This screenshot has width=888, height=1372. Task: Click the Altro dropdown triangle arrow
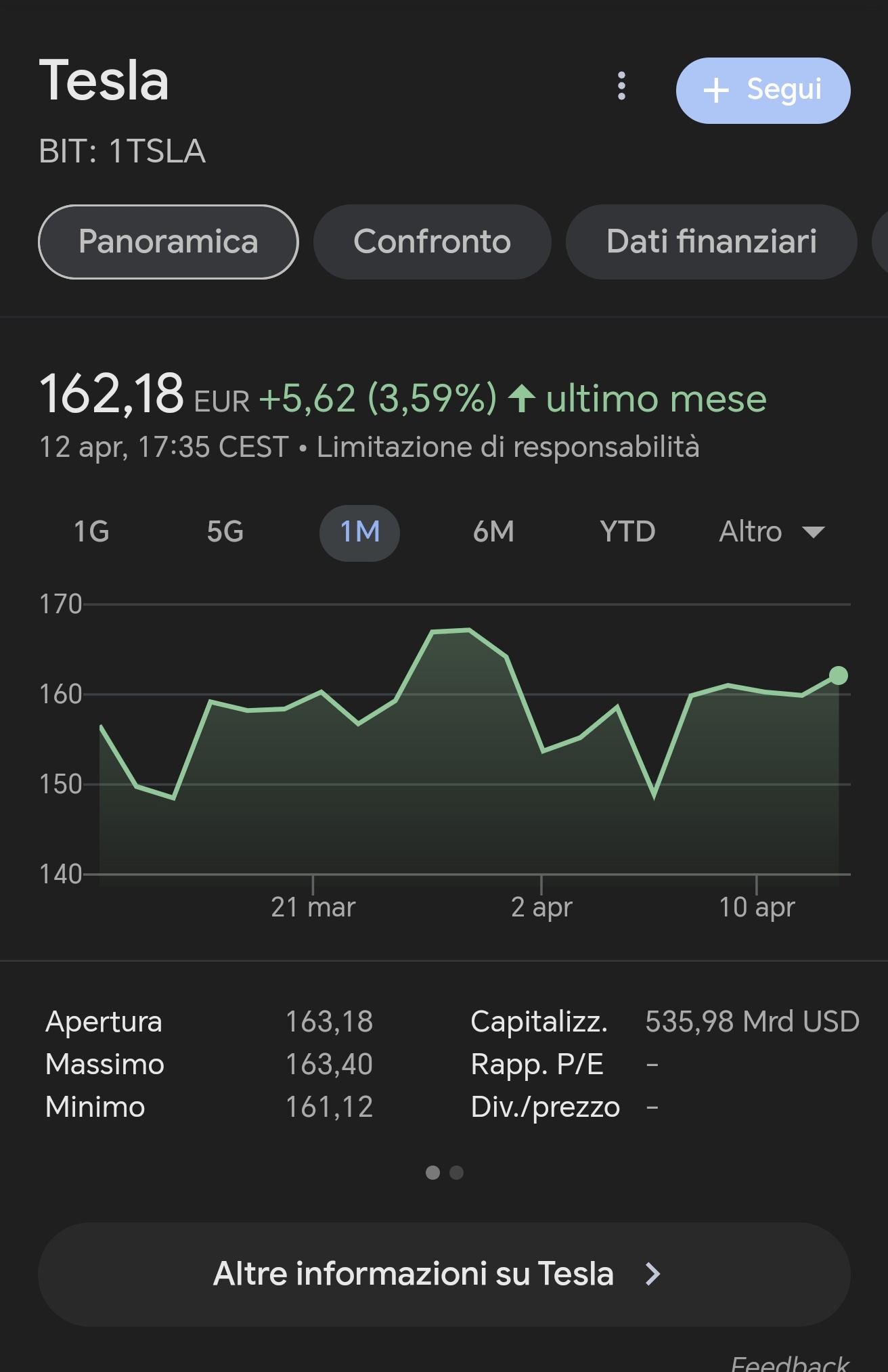[813, 533]
